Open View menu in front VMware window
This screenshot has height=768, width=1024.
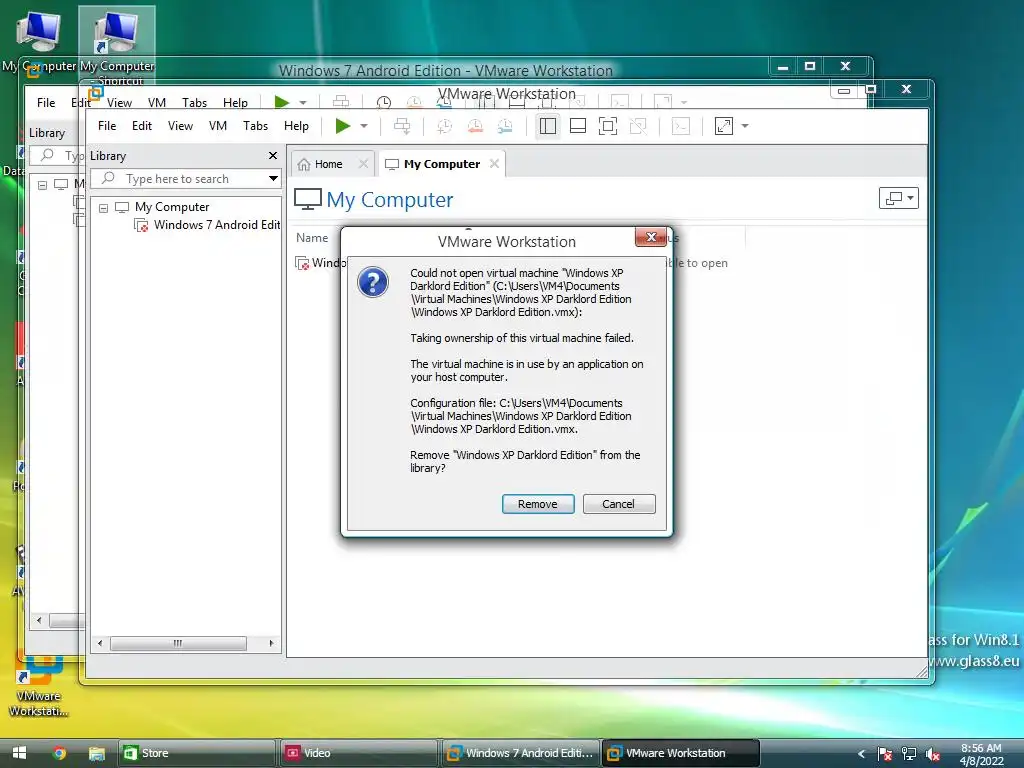coord(180,125)
